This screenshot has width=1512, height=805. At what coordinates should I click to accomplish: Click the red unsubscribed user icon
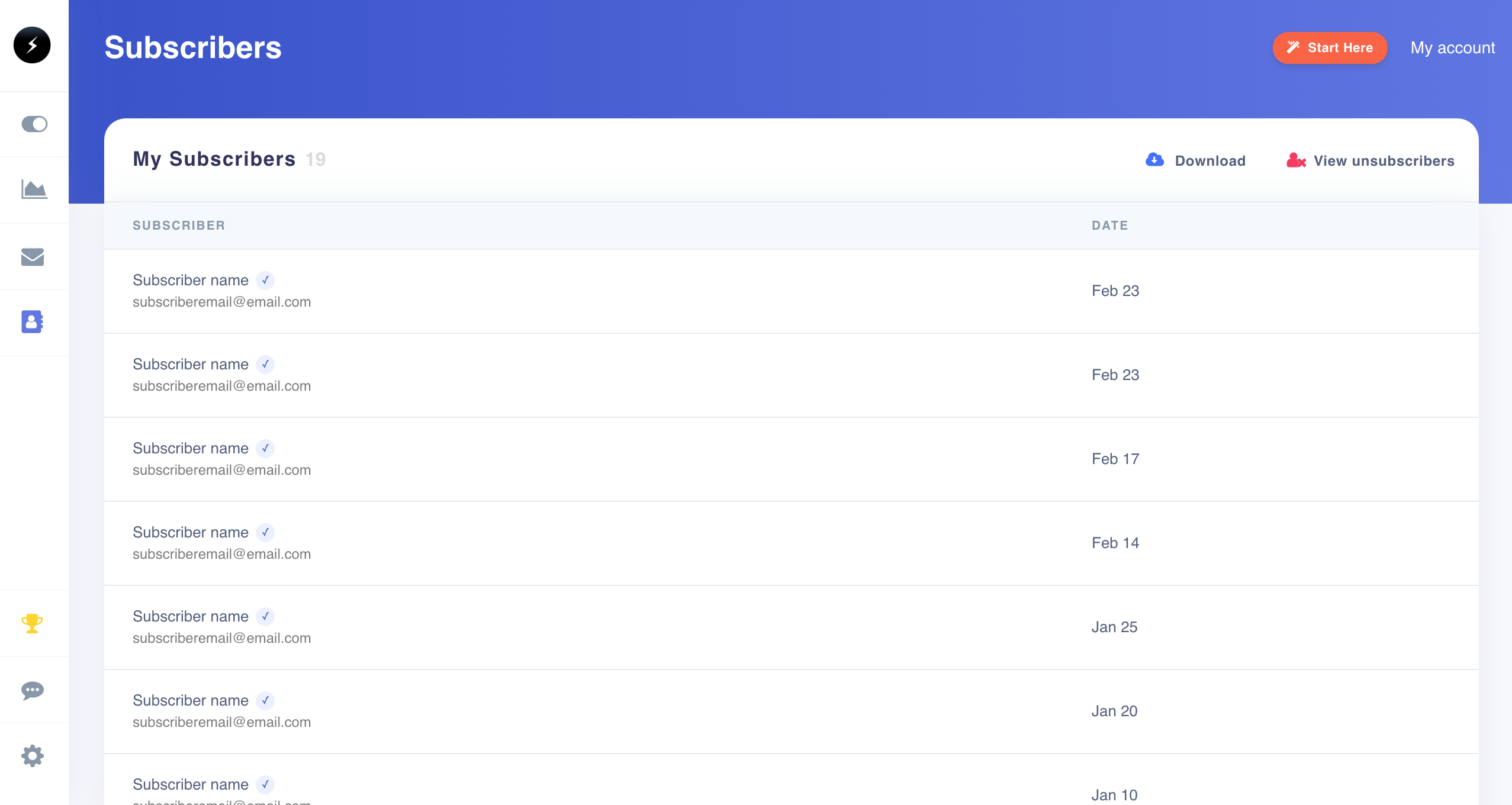point(1295,160)
